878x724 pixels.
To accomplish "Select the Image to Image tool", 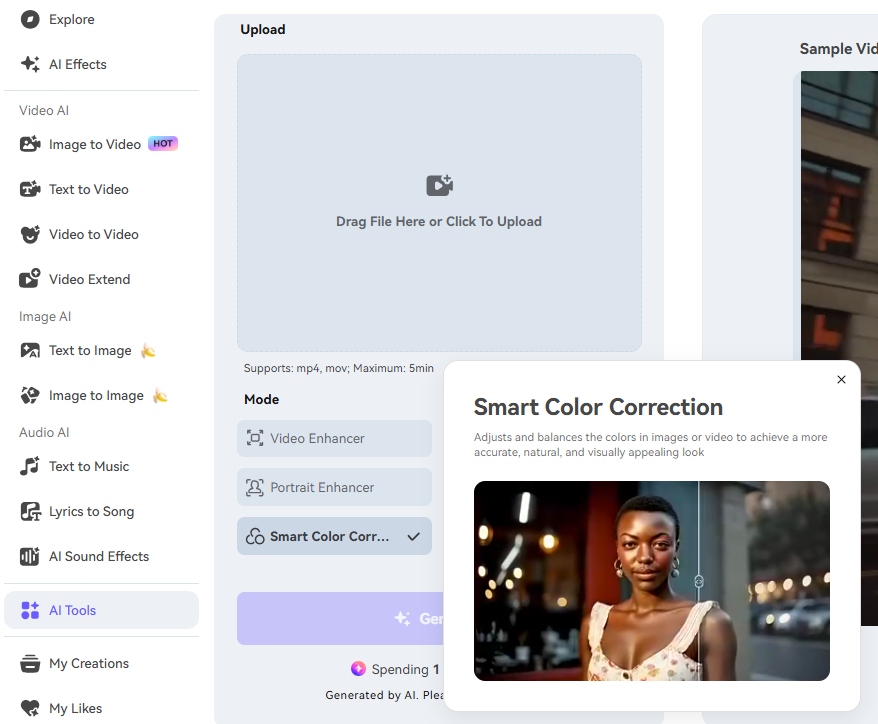I will coord(93,395).
